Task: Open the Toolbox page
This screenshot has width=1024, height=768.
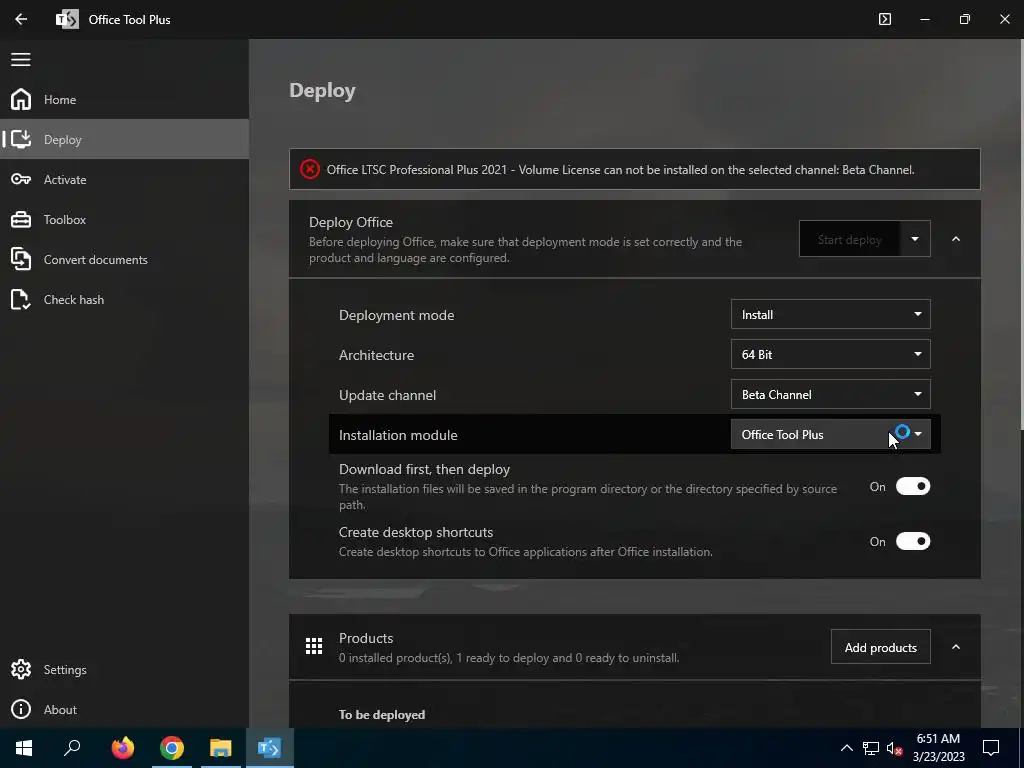Action: click(x=124, y=219)
